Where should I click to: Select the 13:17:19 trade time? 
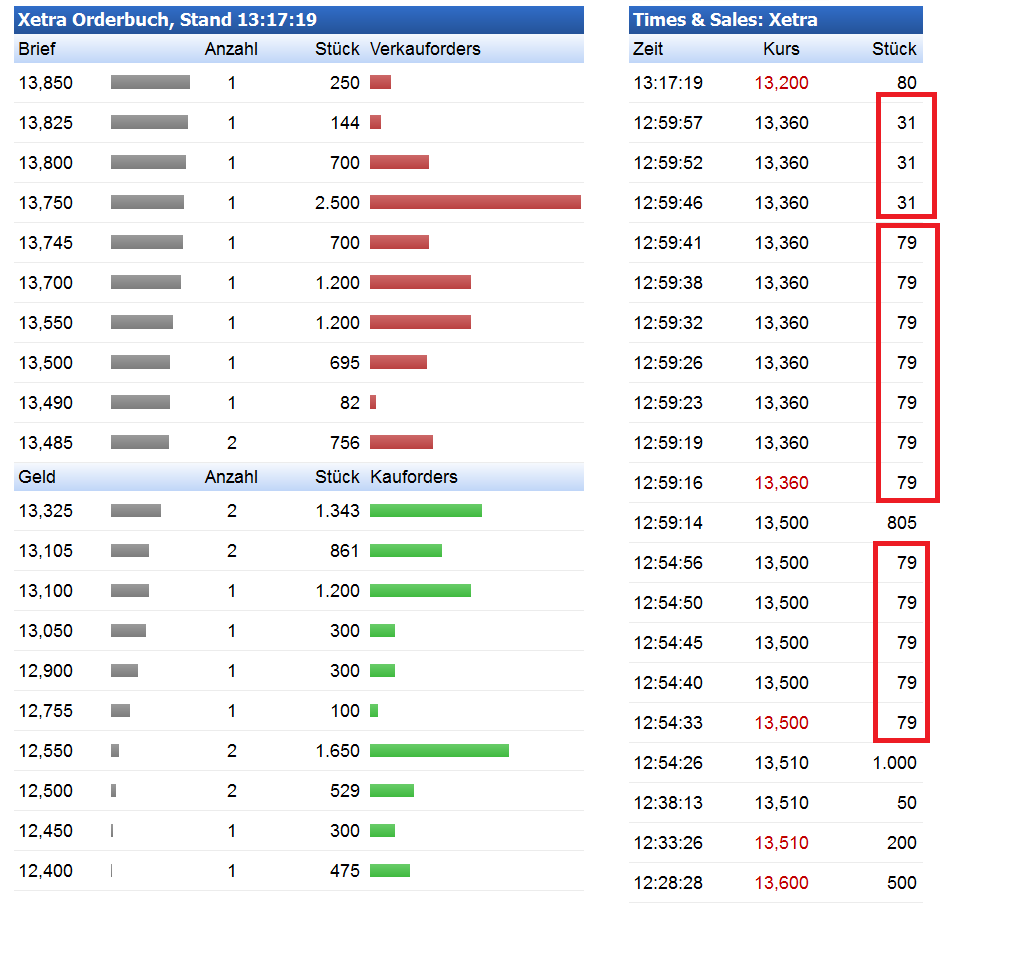coord(668,83)
